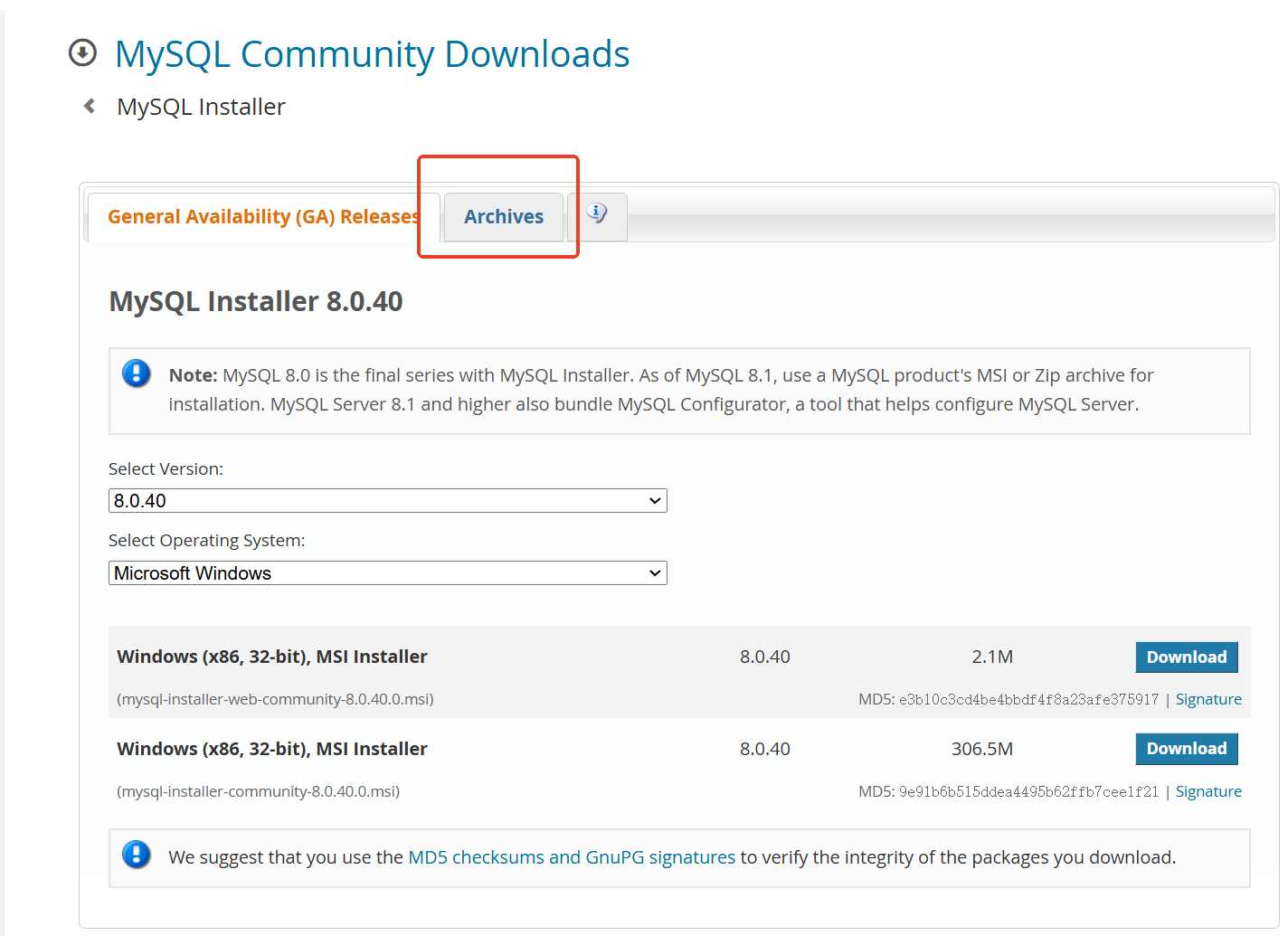
Task: Click the Select Operating System label
Action: (207, 541)
